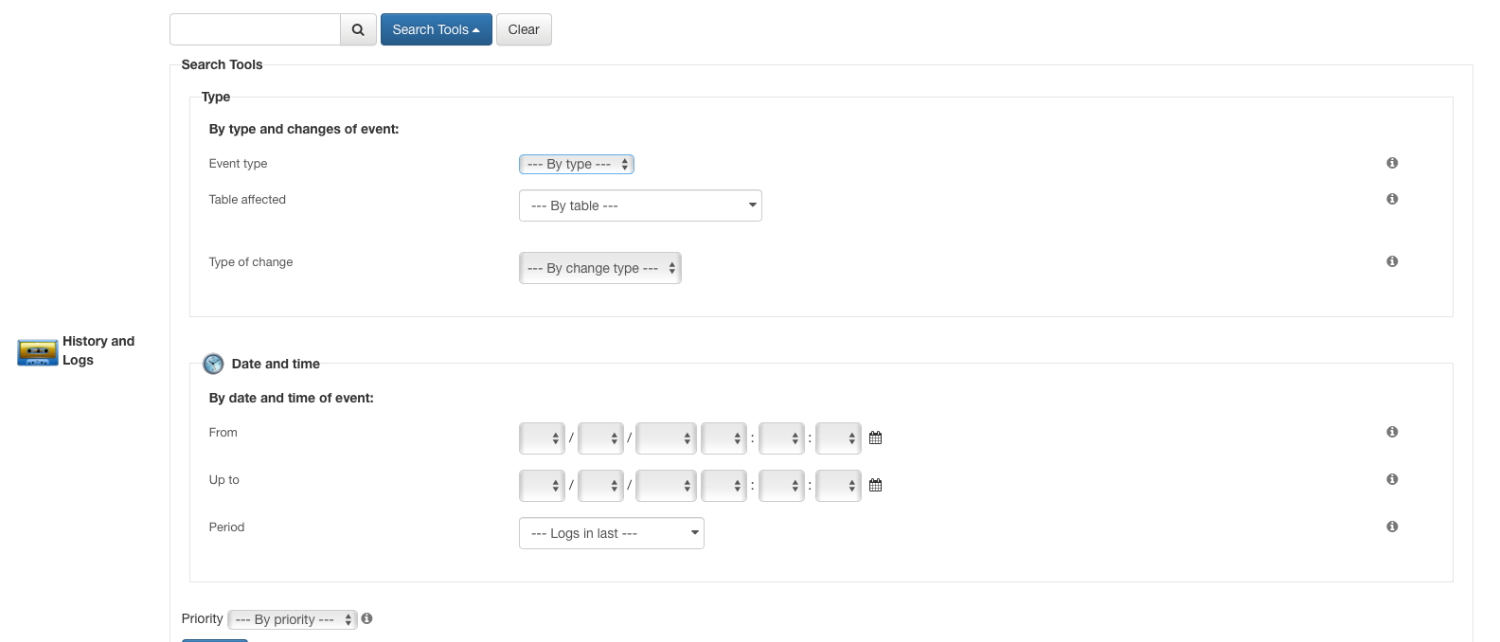The height and width of the screenshot is (642, 1500).
Task: Open first From date select
Action: [543, 438]
